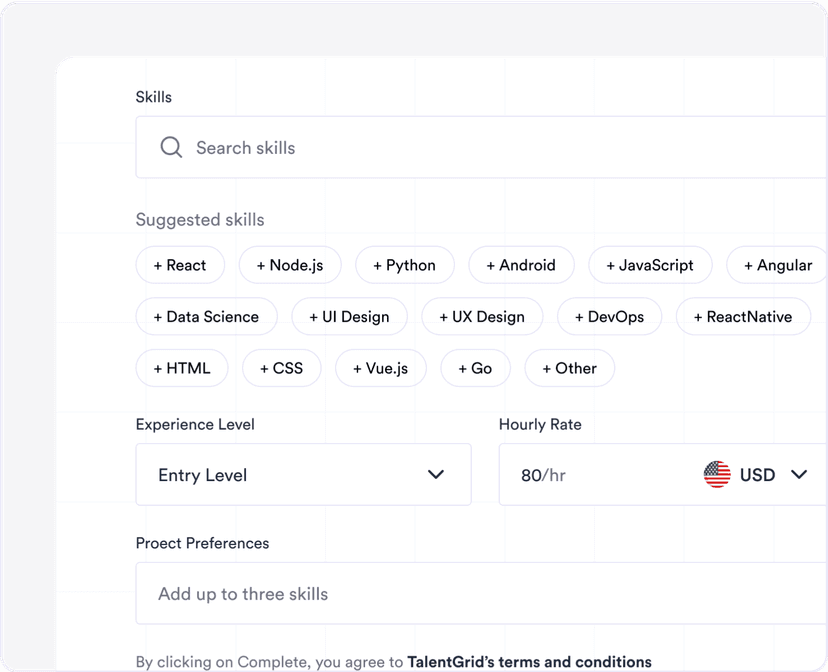The width and height of the screenshot is (828, 672).
Task: Click into the Search skills field
Action: [x=480, y=148]
